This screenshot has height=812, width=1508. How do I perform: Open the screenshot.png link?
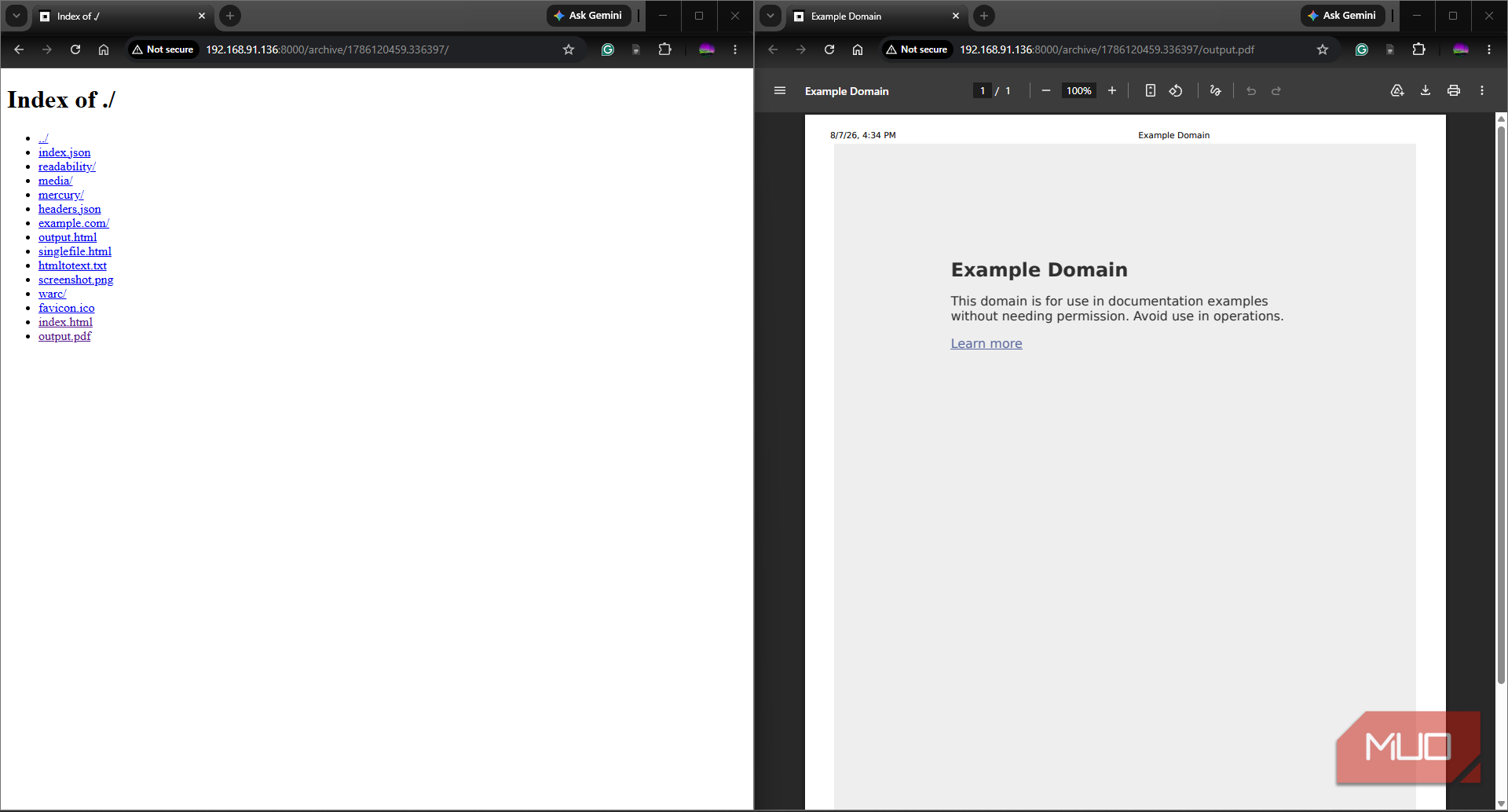75,280
